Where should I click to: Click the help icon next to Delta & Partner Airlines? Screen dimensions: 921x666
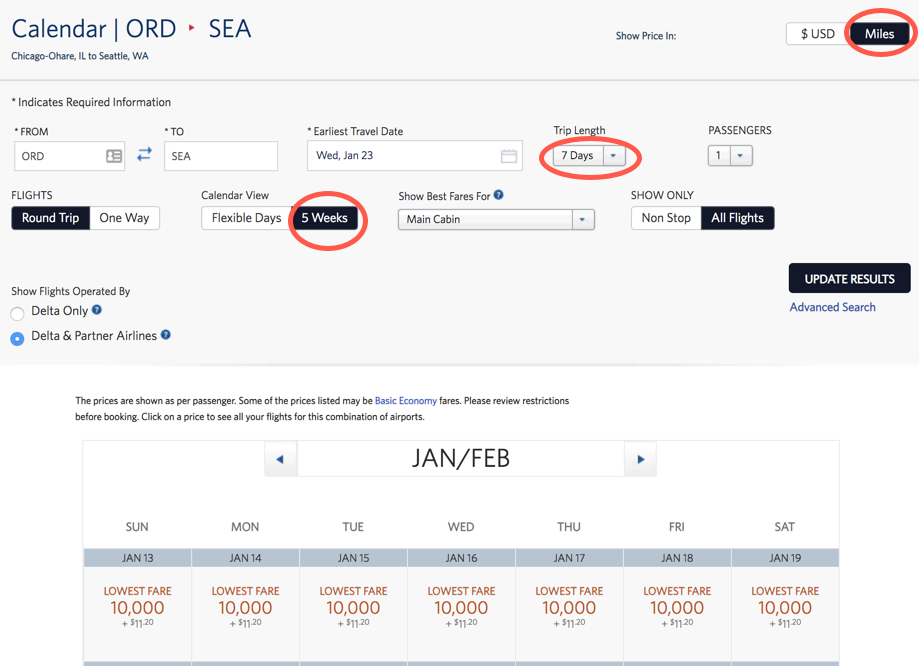click(166, 335)
